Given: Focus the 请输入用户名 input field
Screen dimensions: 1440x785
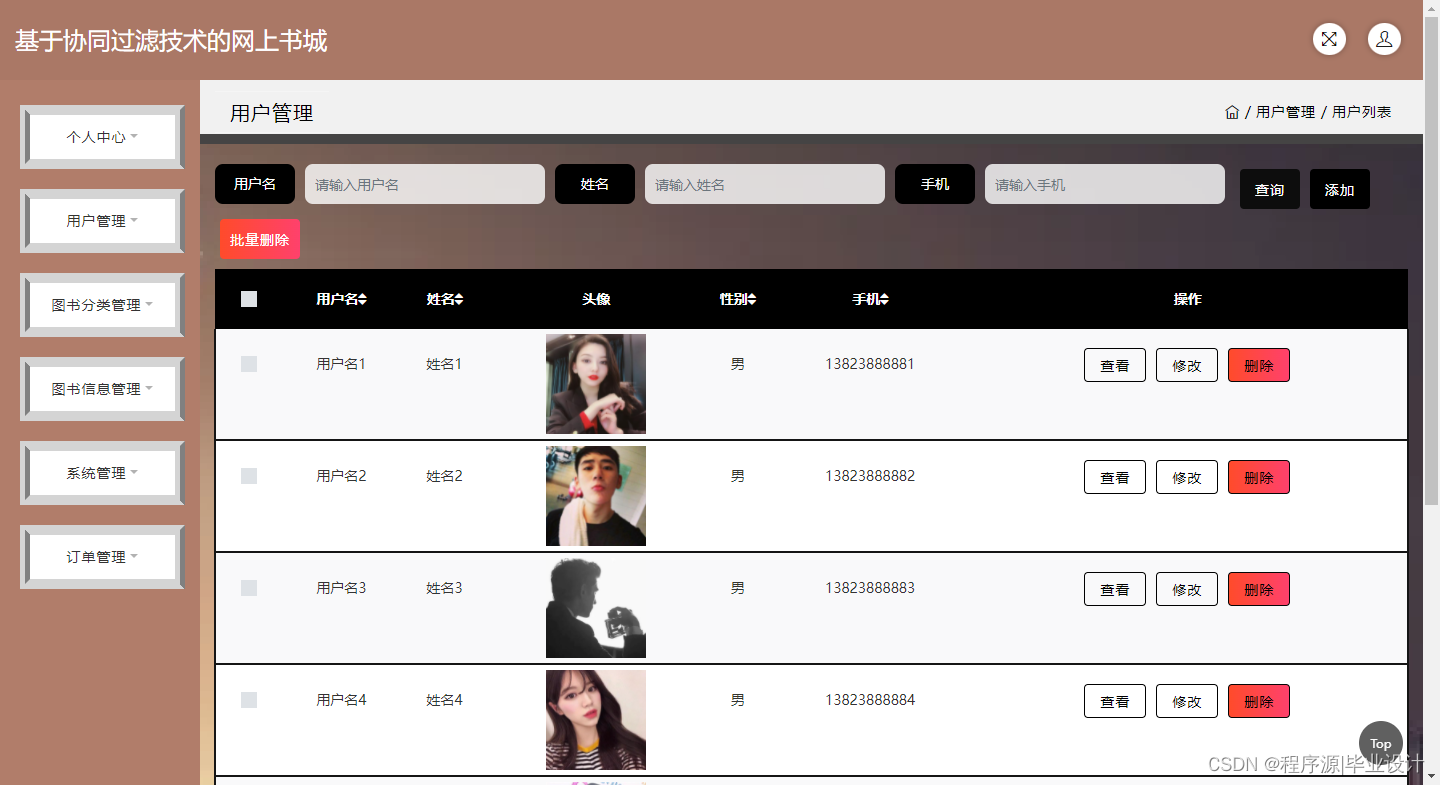Looking at the screenshot, I should coord(425,184).
